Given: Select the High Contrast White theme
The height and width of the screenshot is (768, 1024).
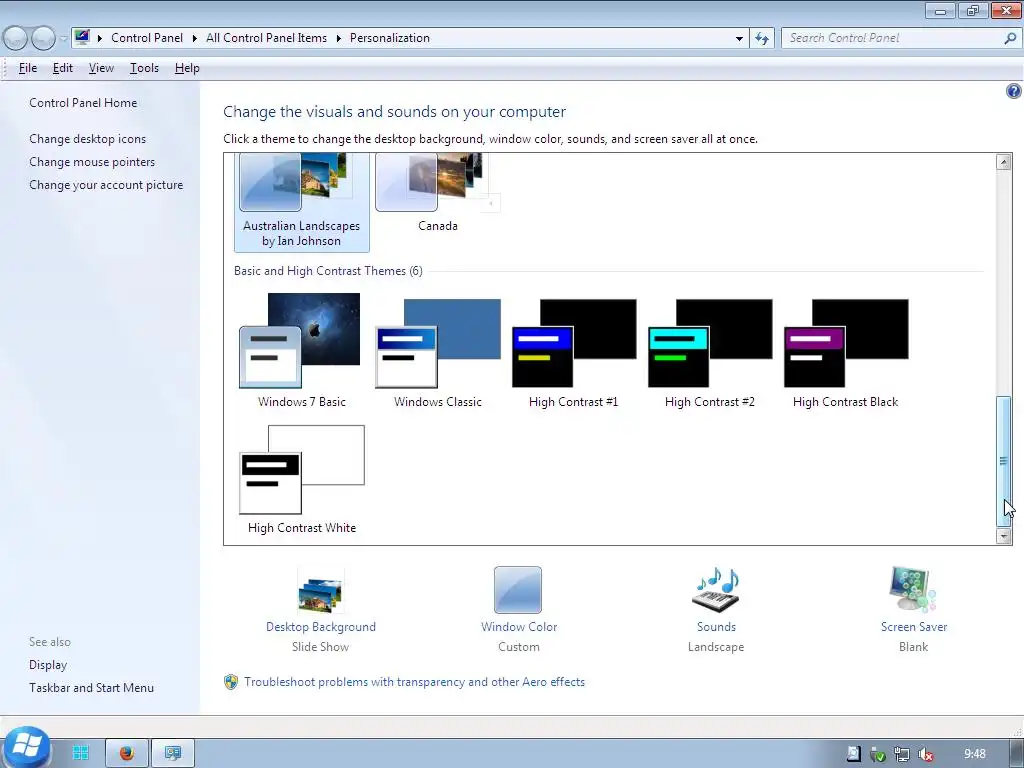Looking at the screenshot, I should tap(302, 479).
